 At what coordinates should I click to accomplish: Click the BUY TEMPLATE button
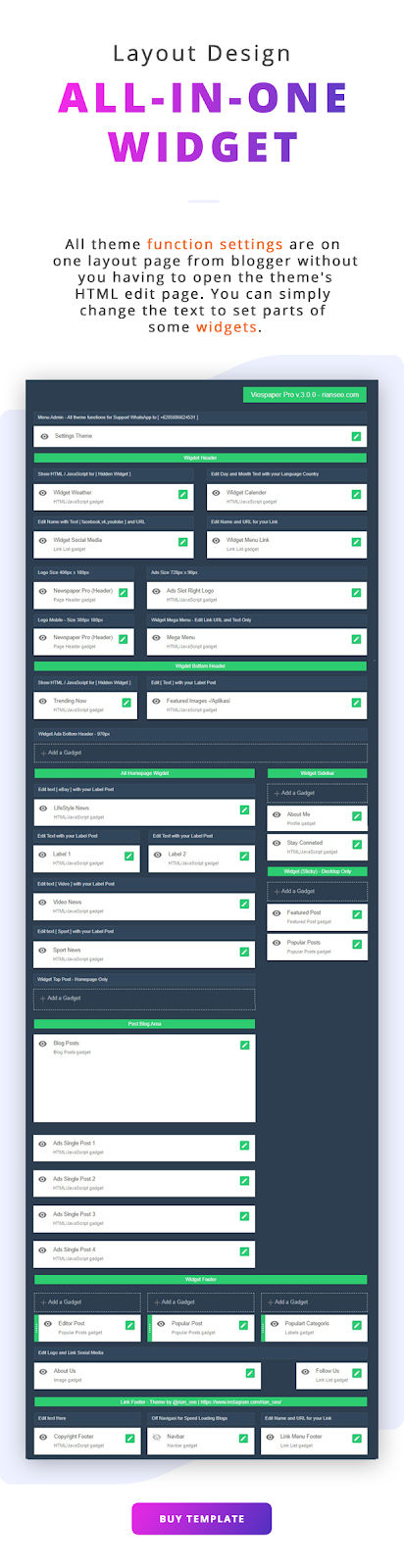pyautogui.click(x=202, y=1519)
